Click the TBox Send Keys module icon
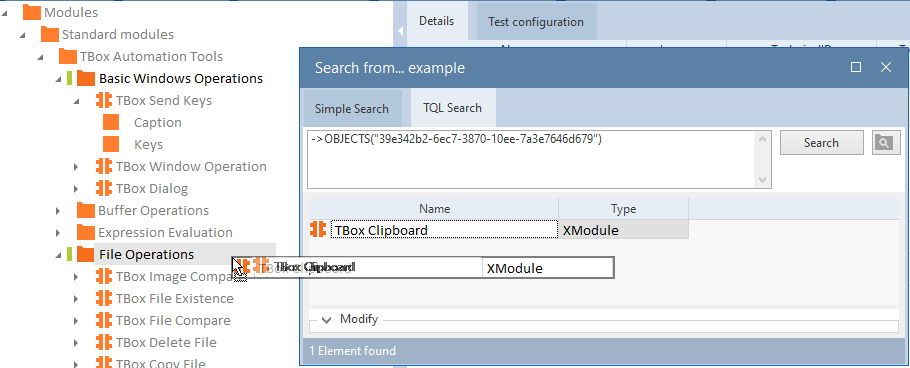This screenshot has width=910, height=368. point(104,100)
